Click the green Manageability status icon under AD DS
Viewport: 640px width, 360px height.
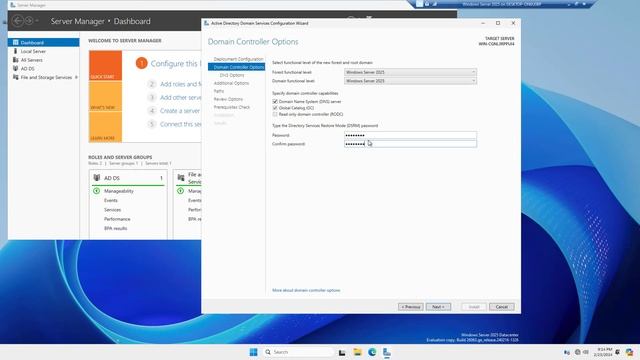pos(96,191)
